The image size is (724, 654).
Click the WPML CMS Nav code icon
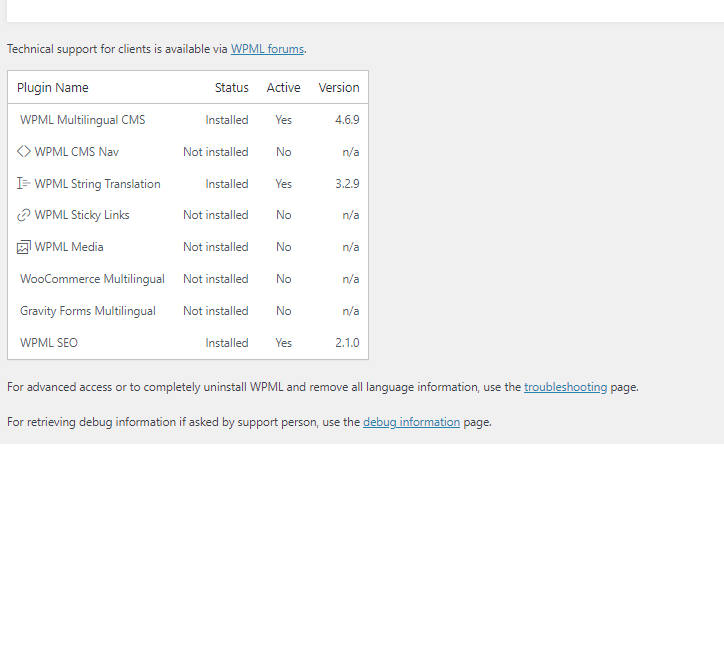(24, 151)
